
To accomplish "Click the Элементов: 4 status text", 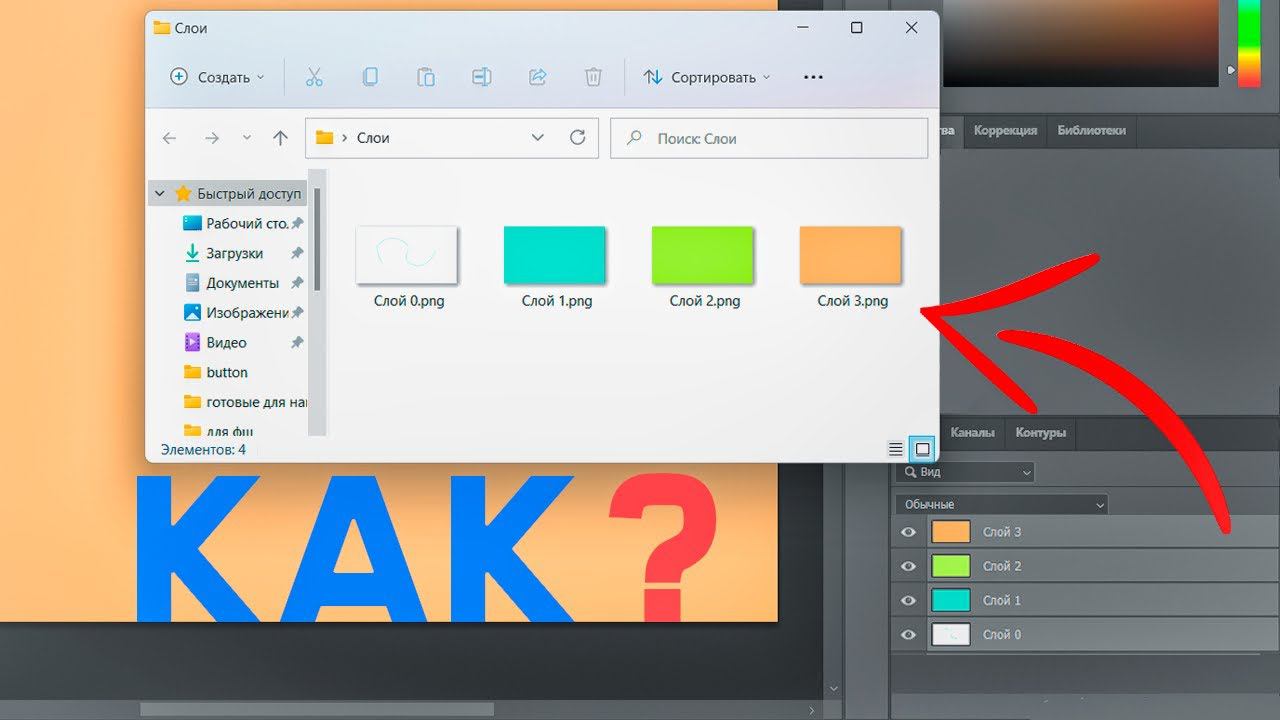I will pos(203,450).
